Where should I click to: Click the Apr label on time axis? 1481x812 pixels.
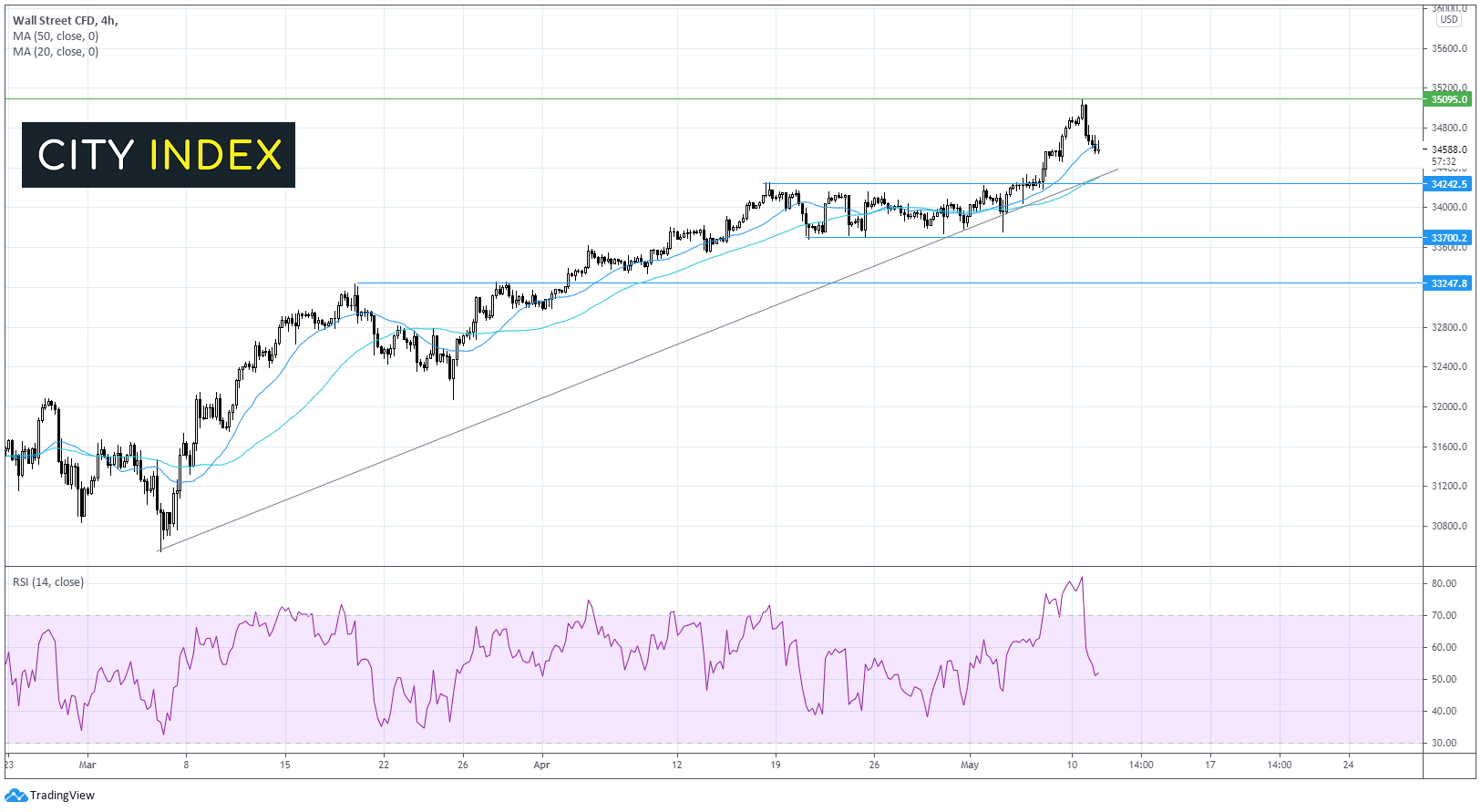tap(541, 765)
